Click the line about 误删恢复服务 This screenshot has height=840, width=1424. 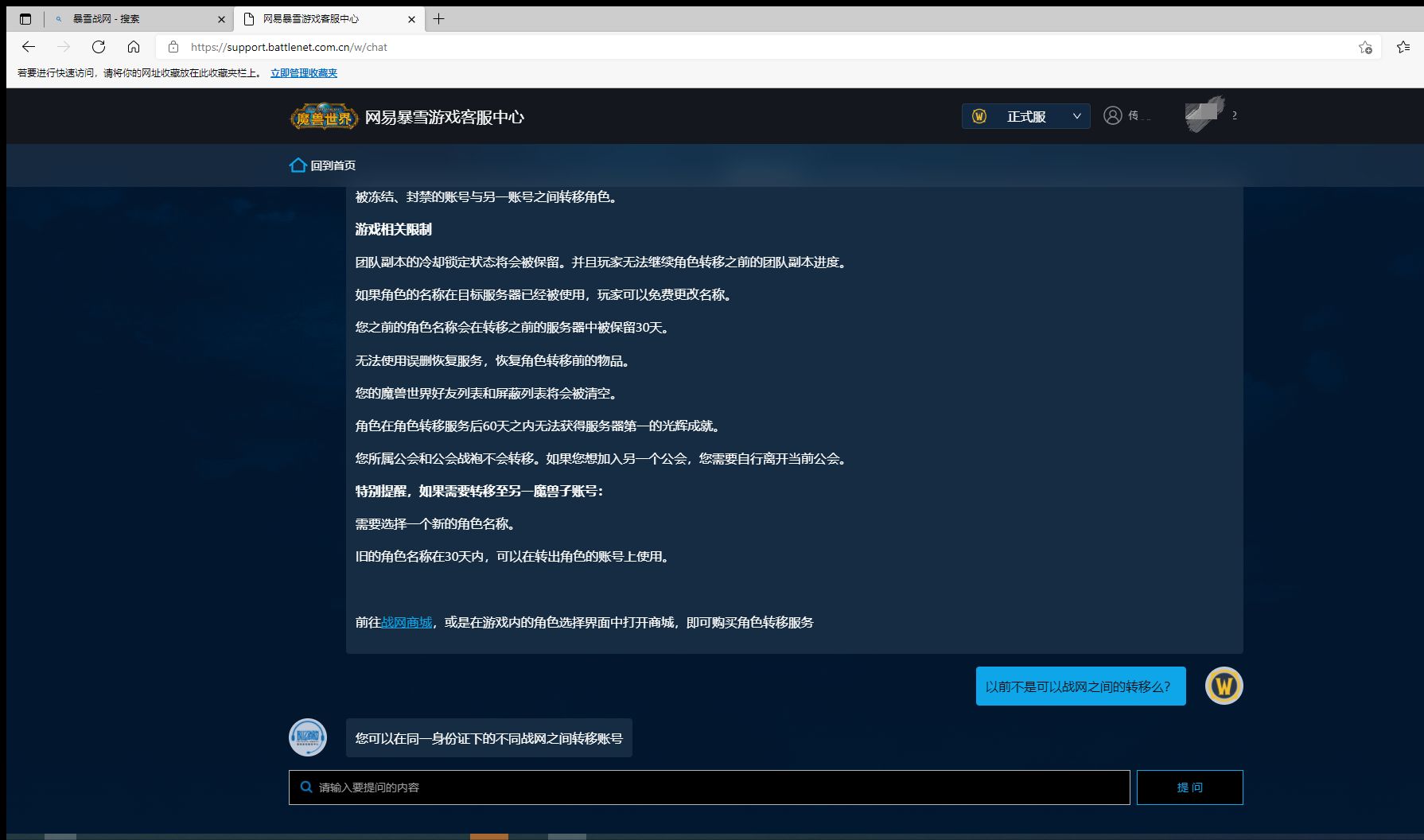pyautogui.click(x=494, y=361)
